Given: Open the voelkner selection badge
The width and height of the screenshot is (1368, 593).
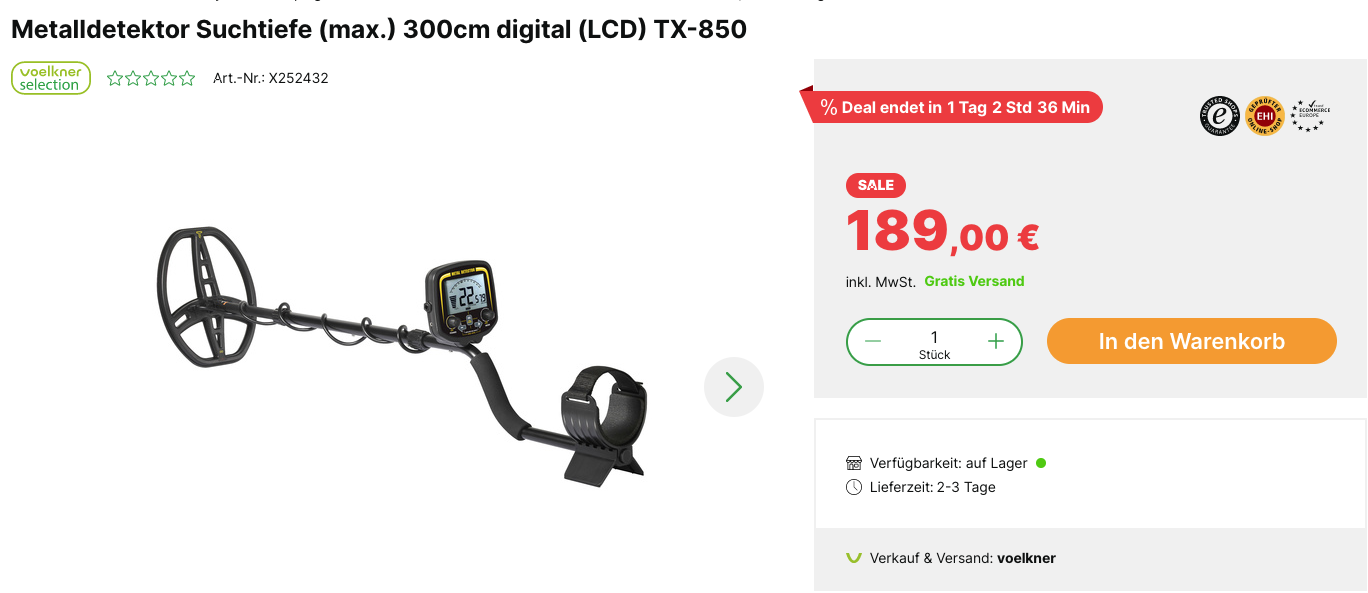Looking at the screenshot, I should 51,78.
